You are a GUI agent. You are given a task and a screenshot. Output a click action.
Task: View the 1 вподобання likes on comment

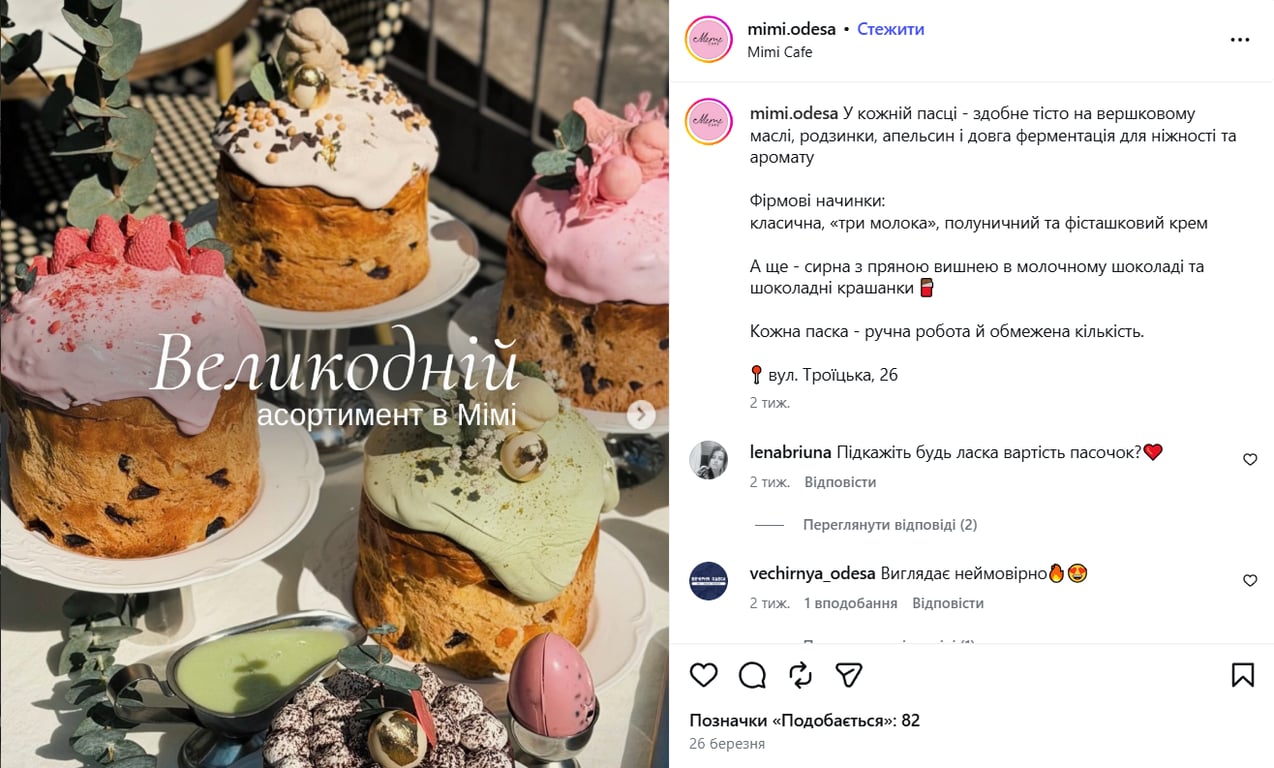[x=851, y=603]
